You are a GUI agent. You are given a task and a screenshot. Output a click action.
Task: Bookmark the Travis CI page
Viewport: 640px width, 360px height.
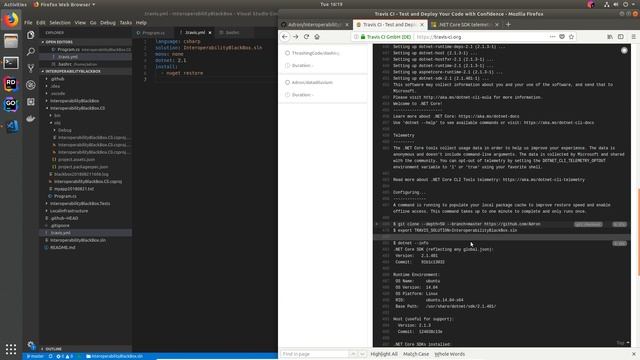[571, 37]
